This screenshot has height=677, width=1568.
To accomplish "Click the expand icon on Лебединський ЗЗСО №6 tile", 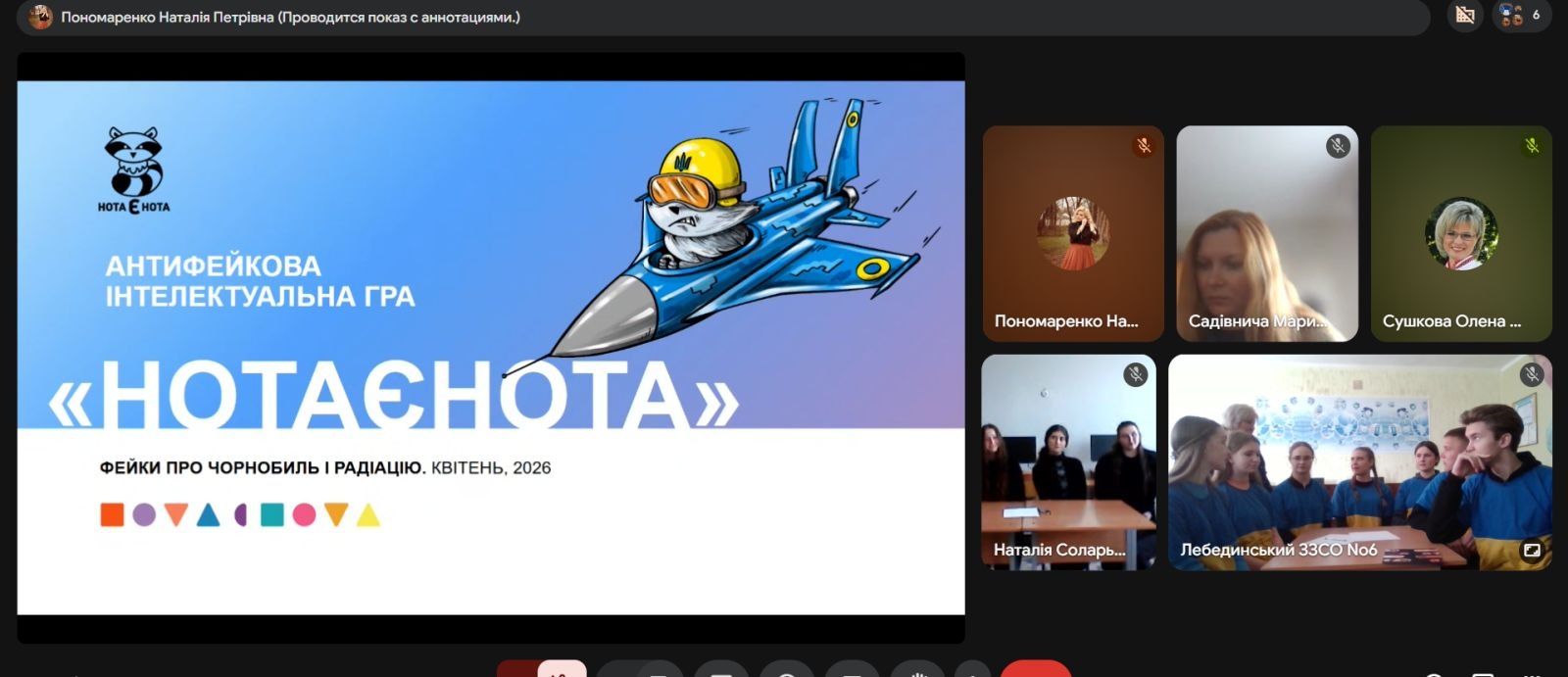I will pos(1531,551).
